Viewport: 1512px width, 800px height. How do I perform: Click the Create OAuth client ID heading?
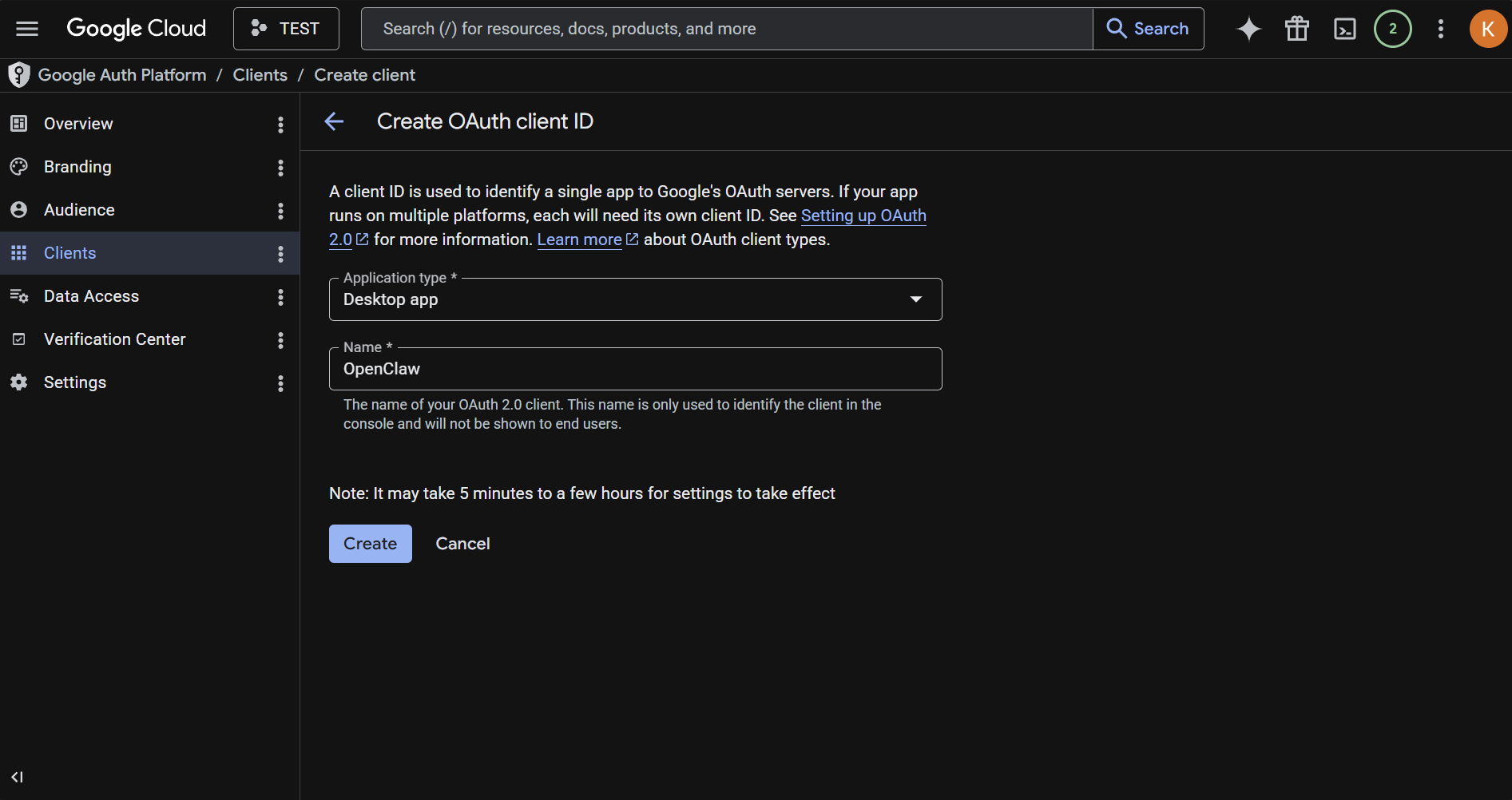tap(485, 121)
